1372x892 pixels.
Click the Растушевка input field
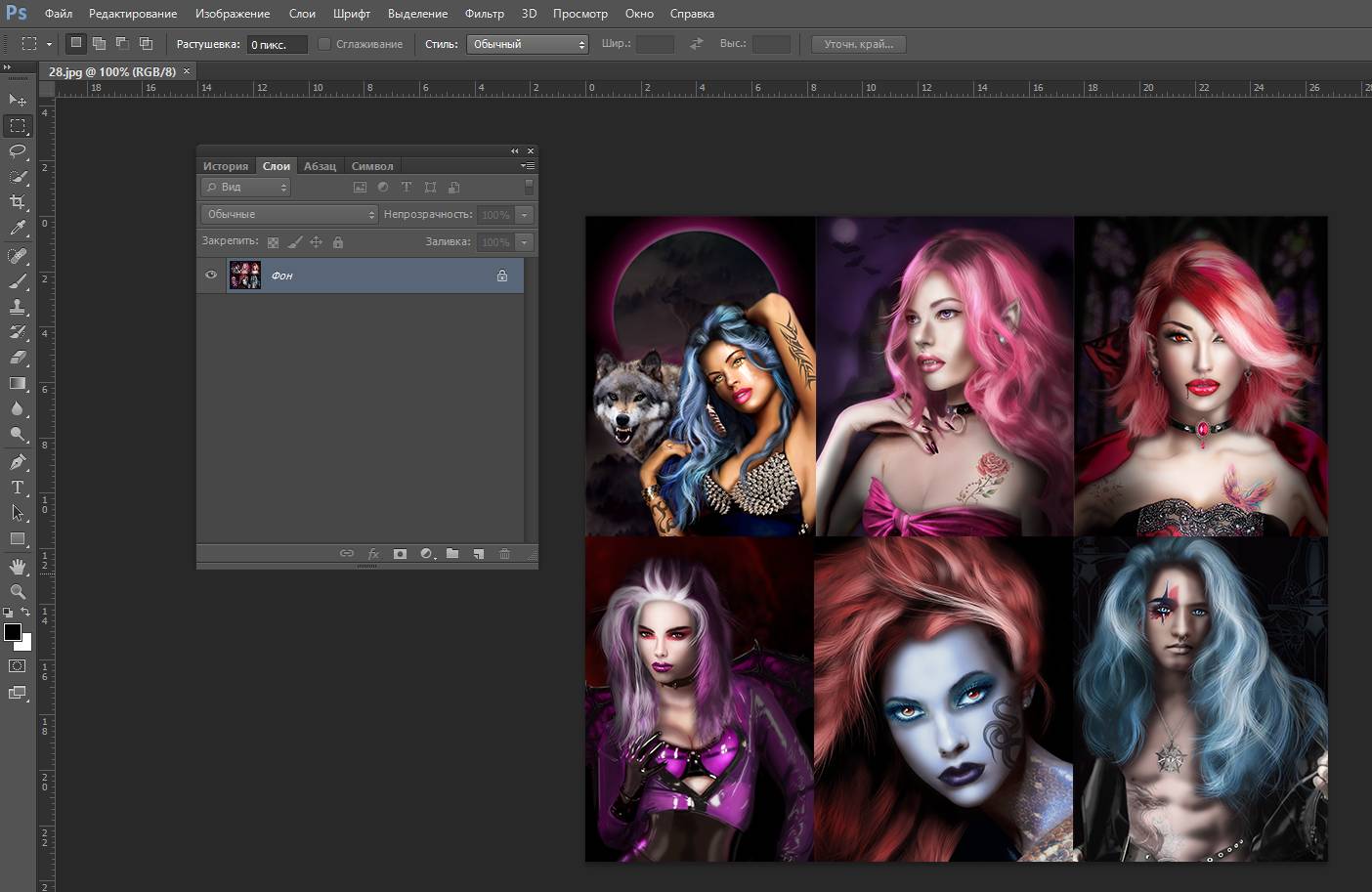click(x=277, y=44)
